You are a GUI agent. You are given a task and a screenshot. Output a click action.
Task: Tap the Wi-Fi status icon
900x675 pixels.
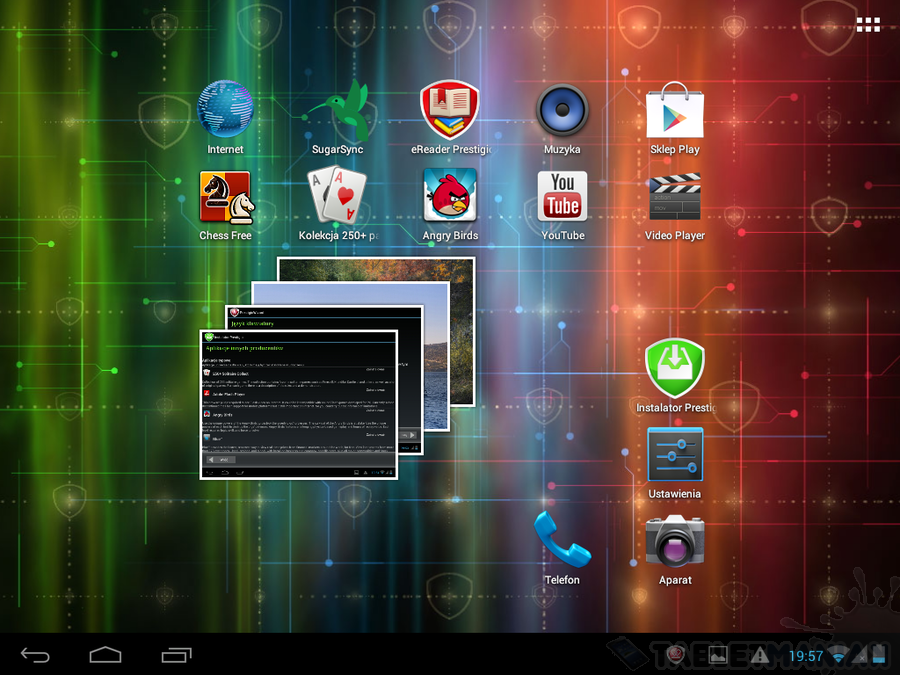point(839,656)
